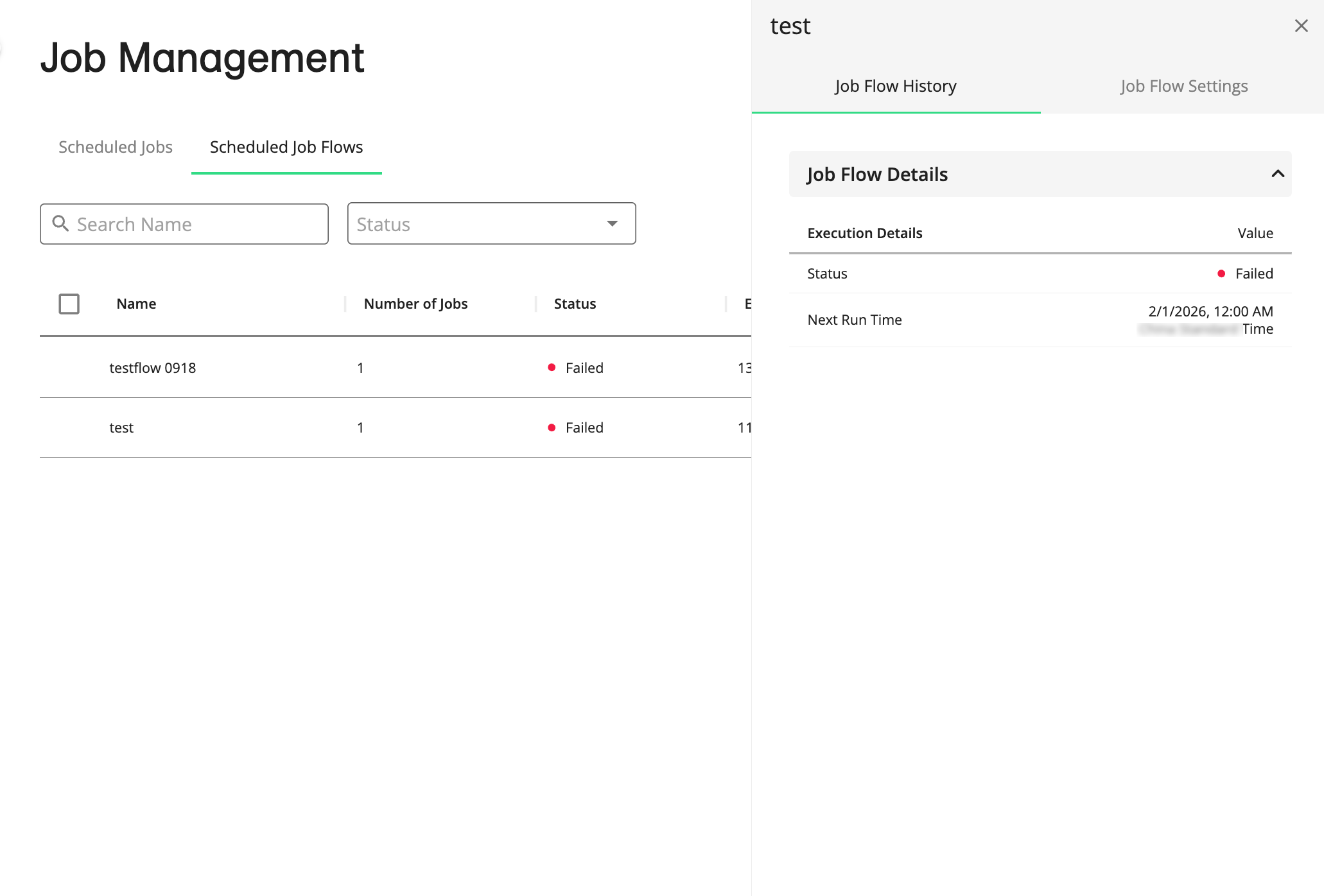The width and height of the screenshot is (1324, 896).
Task: Close the test details panel with the X
Action: click(x=1302, y=26)
